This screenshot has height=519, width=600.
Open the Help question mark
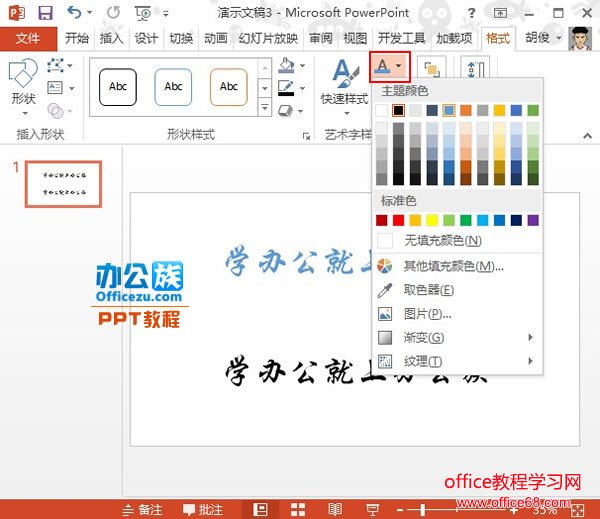[x=471, y=13]
